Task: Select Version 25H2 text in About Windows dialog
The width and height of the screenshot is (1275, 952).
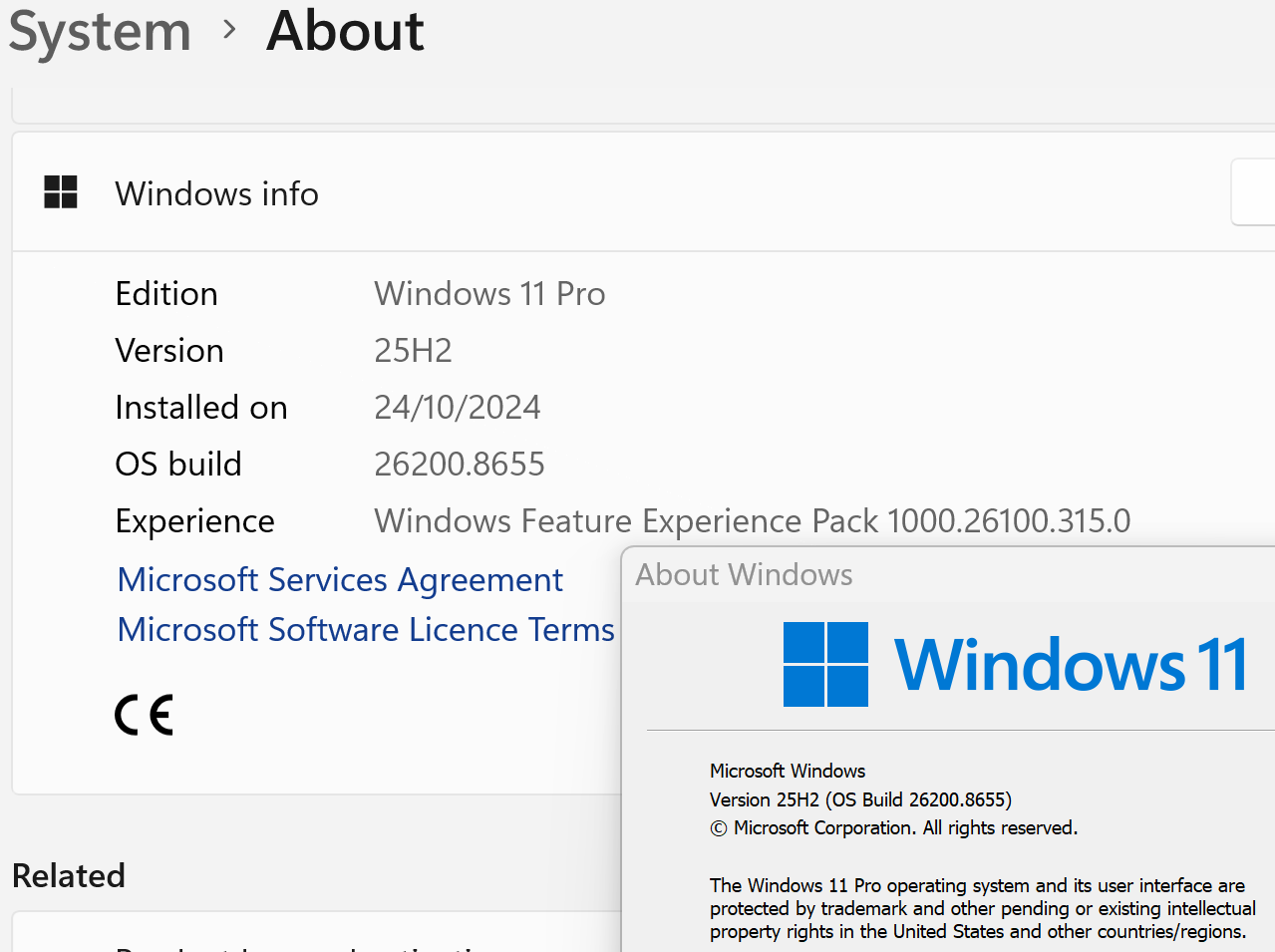Action: [860, 799]
